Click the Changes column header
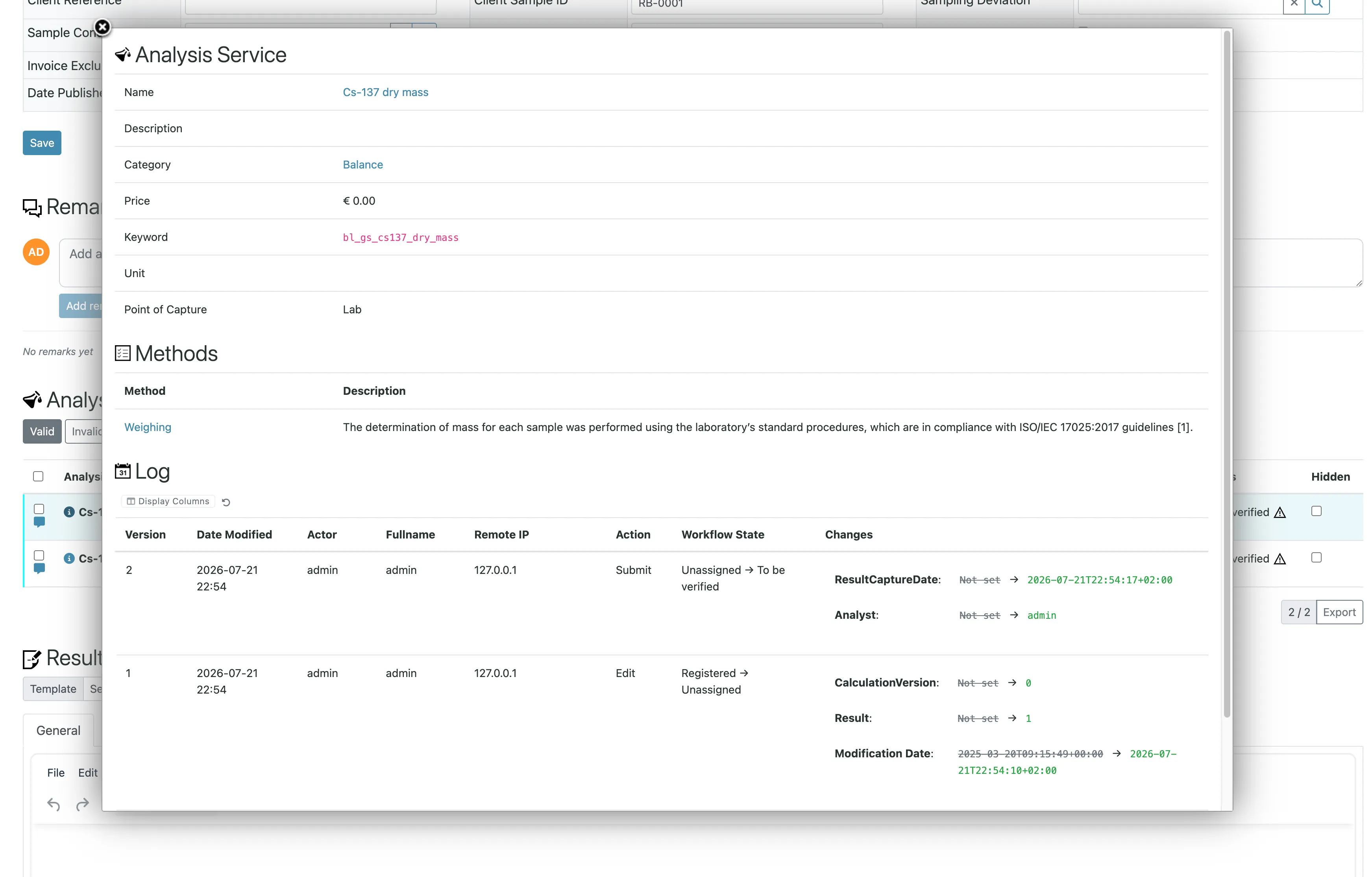The height and width of the screenshot is (877, 1372). tap(849, 535)
